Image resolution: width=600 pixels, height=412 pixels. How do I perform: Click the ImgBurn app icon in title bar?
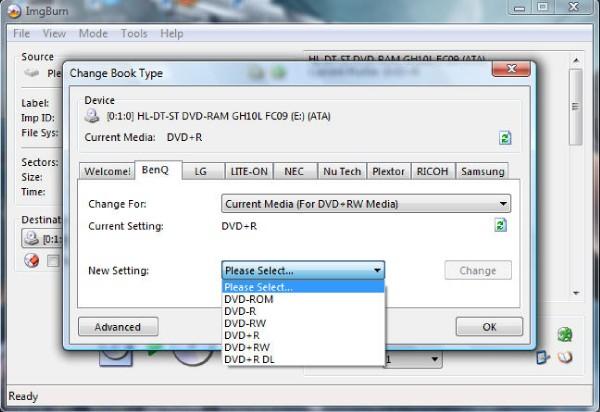14,11
